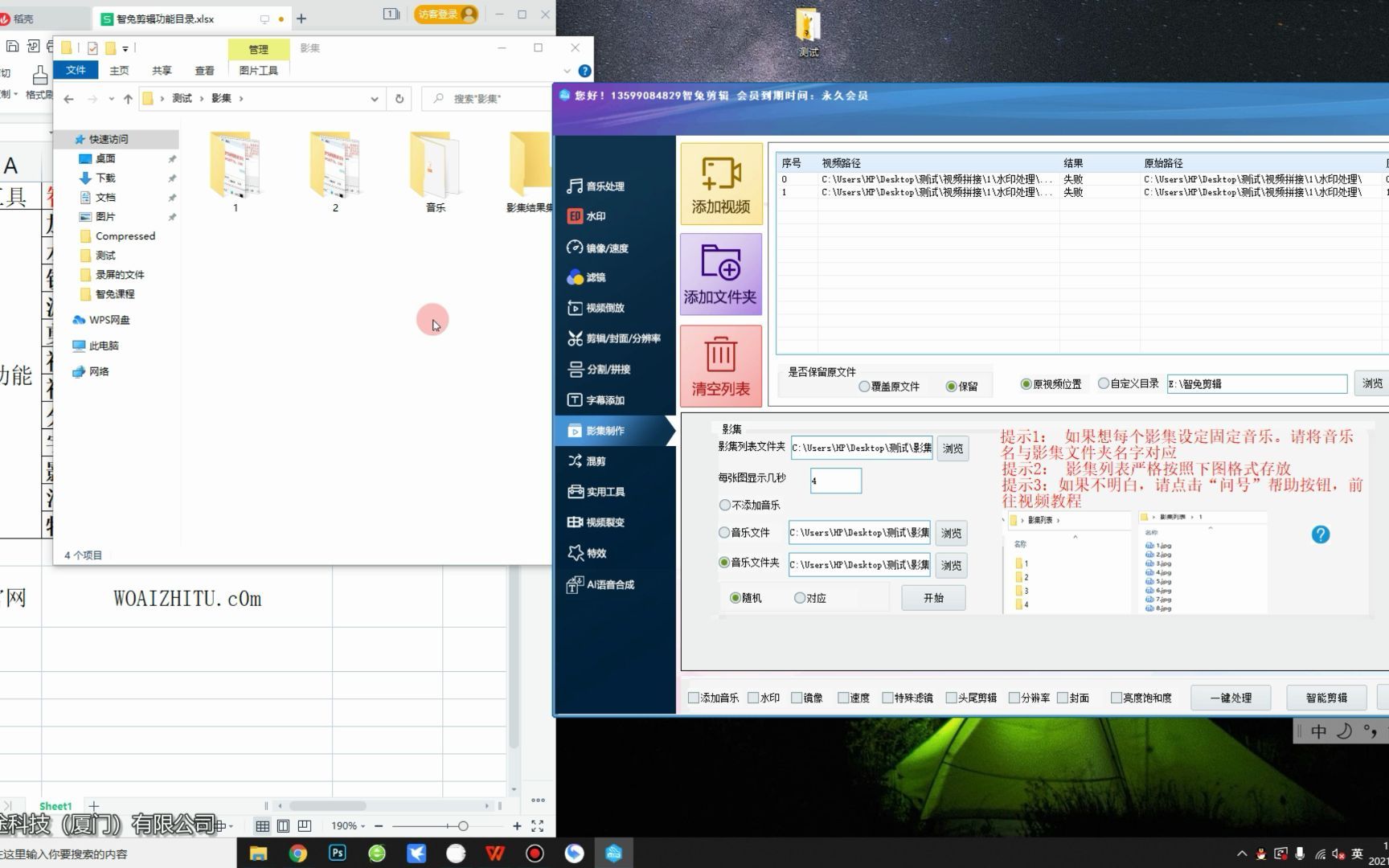This screenshot has width=1389, height=868.
Task: Expand the 测试 breadcrumb chevron
Action: [202, 99]
